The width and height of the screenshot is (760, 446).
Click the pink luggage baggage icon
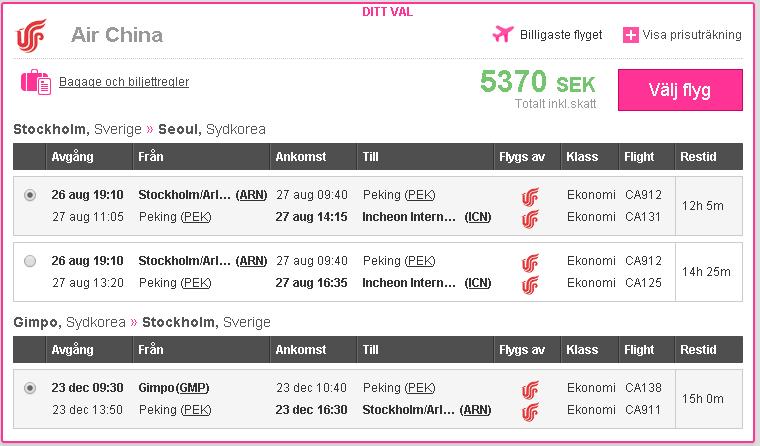click(35, 82)
